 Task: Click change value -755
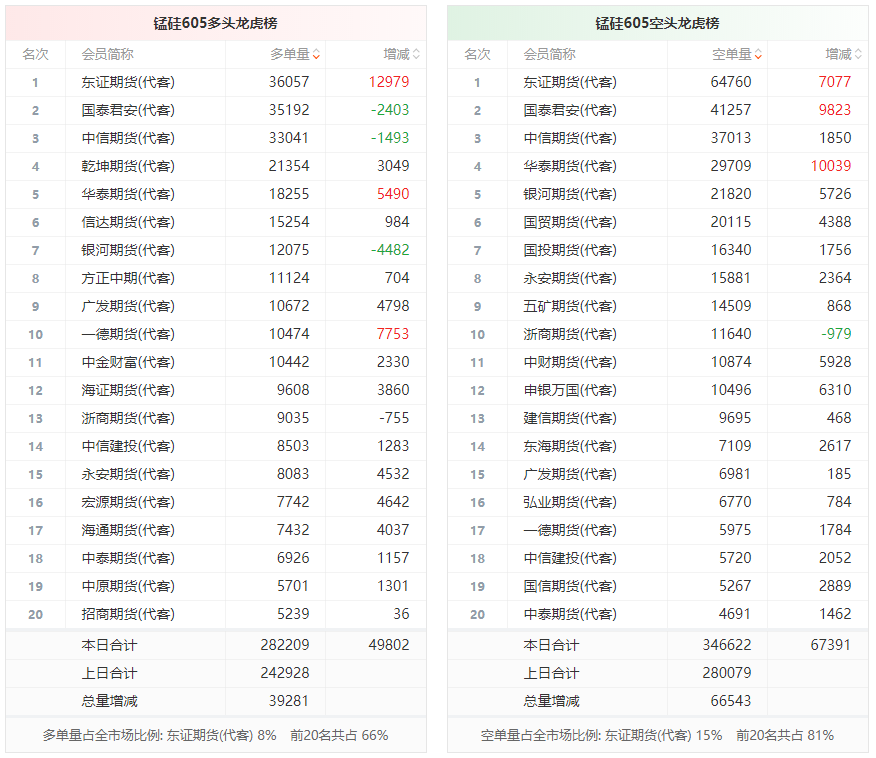(394, 418)
